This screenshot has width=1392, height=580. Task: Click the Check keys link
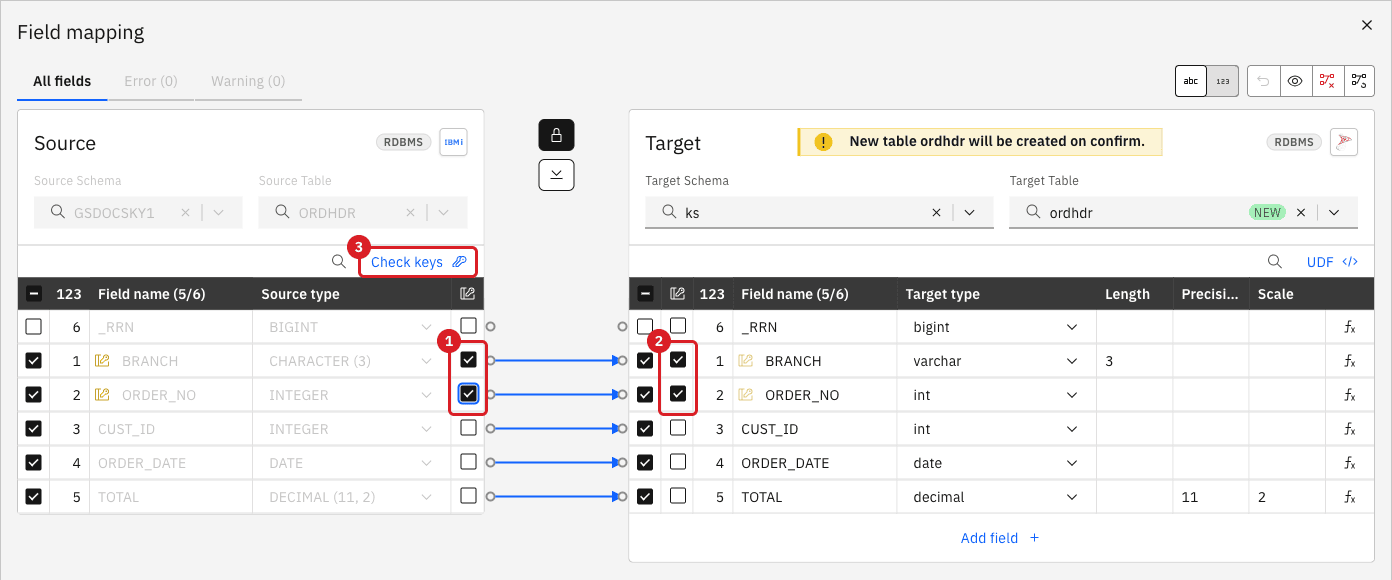tap(418, 262)
